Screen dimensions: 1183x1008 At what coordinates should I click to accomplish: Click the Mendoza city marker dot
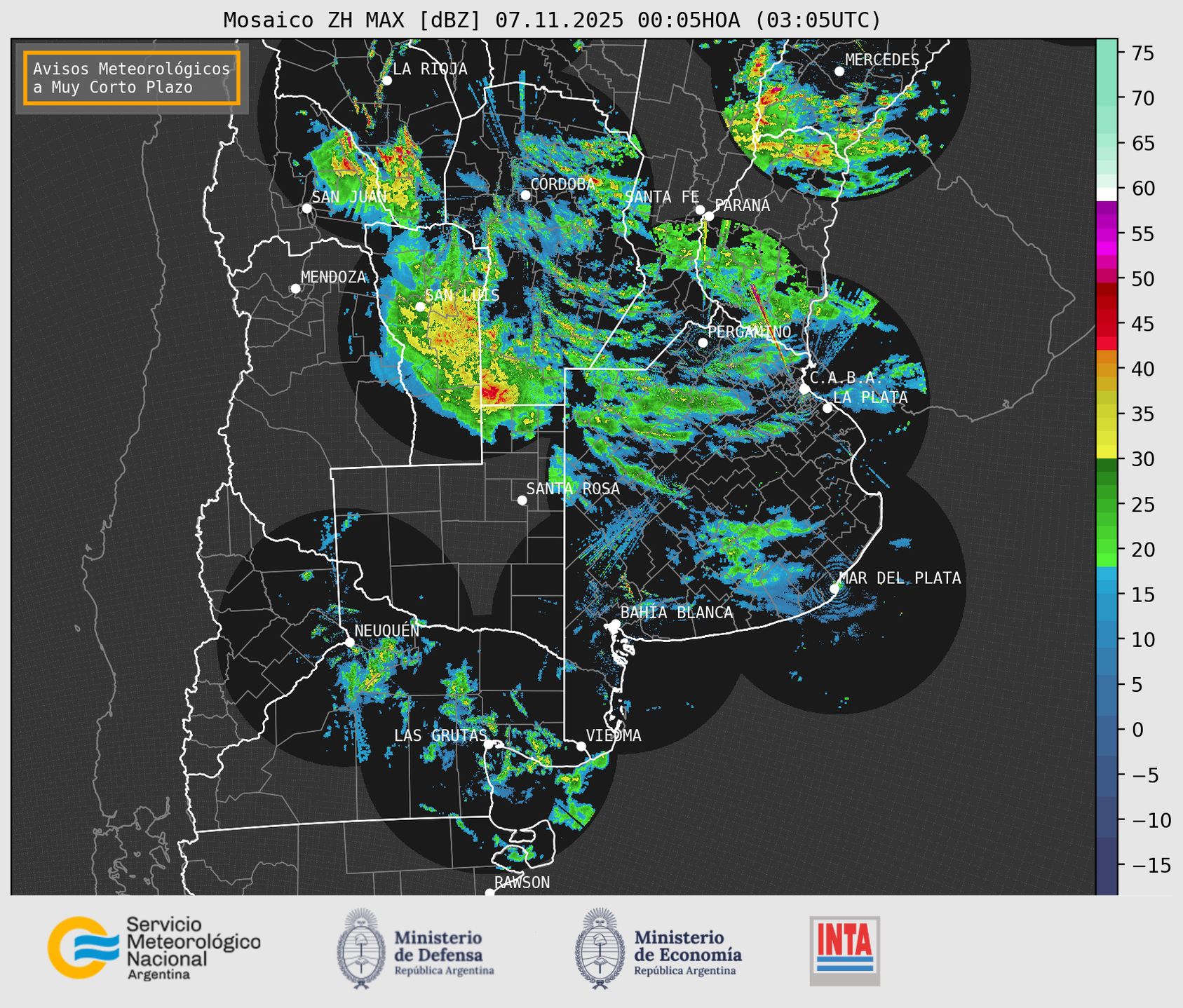(x=295, y=289)
